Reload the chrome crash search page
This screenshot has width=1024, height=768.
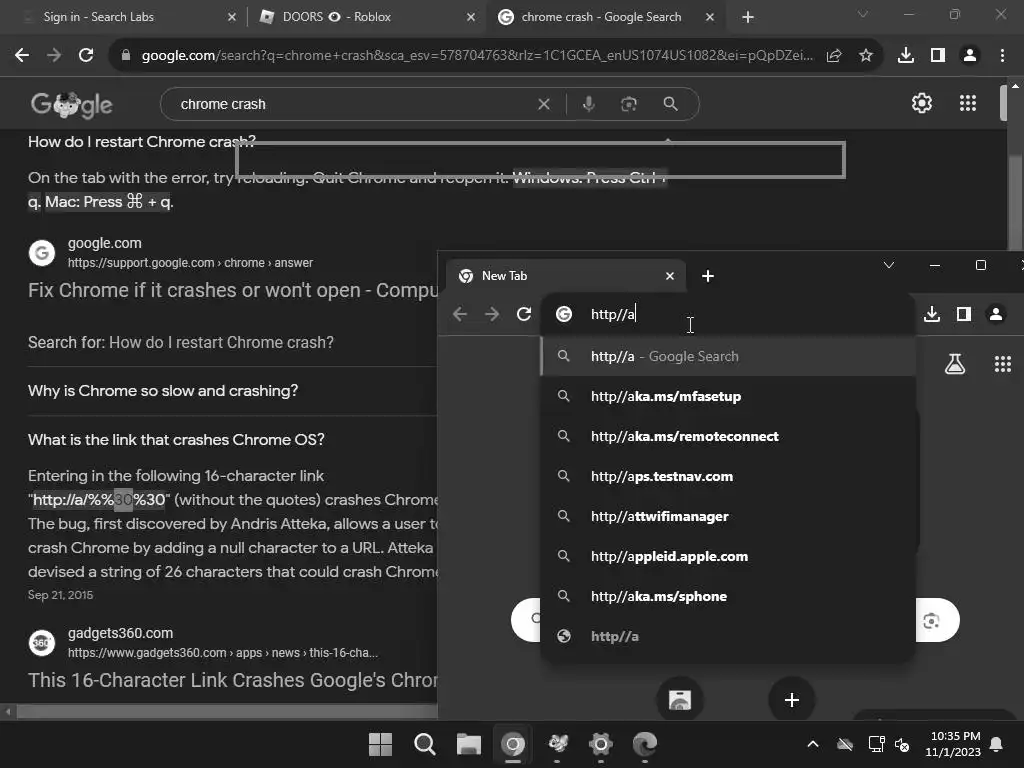pos(86,56)
